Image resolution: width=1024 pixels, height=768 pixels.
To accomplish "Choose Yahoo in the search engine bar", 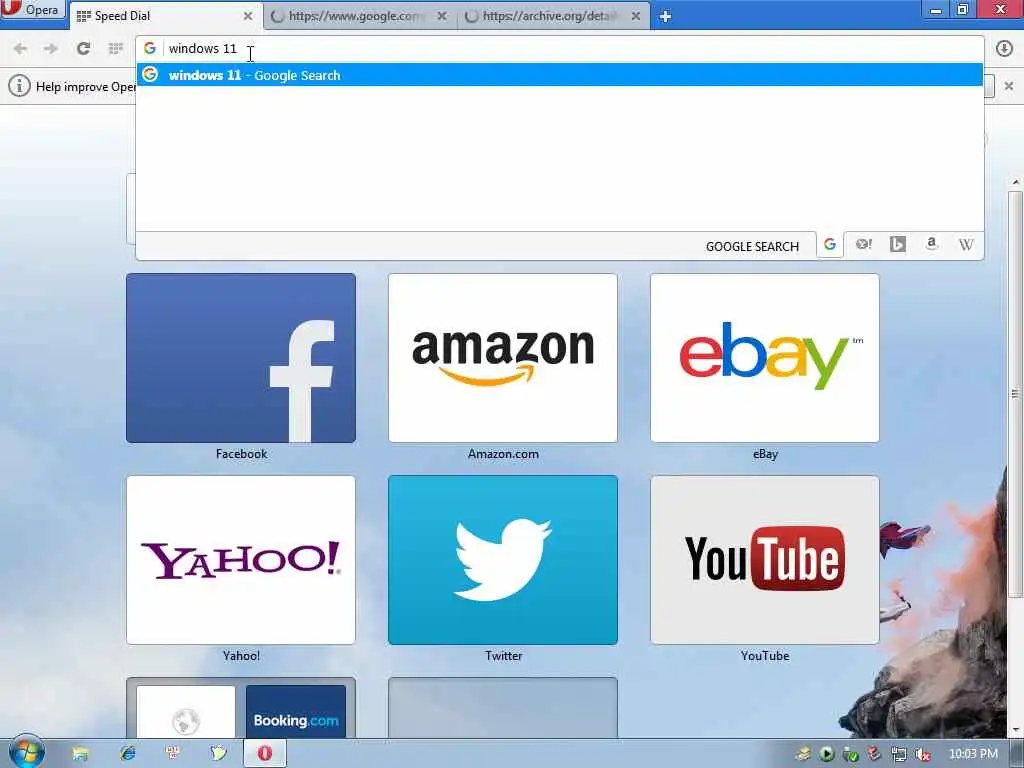I will pos(864,245).
